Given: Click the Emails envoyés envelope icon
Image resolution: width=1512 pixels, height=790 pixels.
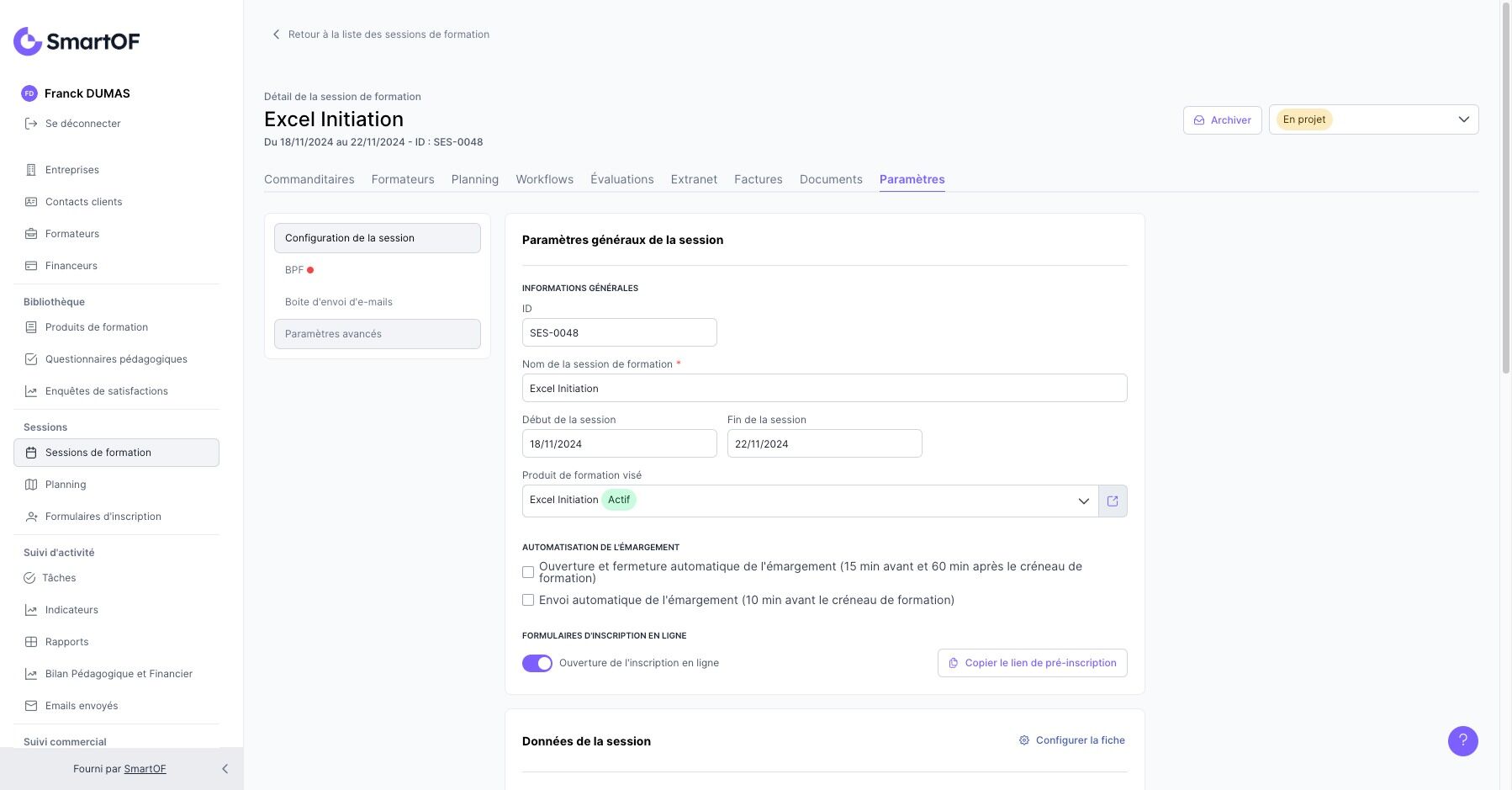Looking at the screenshot, I should pyautogui.click(x=31, y=706).
